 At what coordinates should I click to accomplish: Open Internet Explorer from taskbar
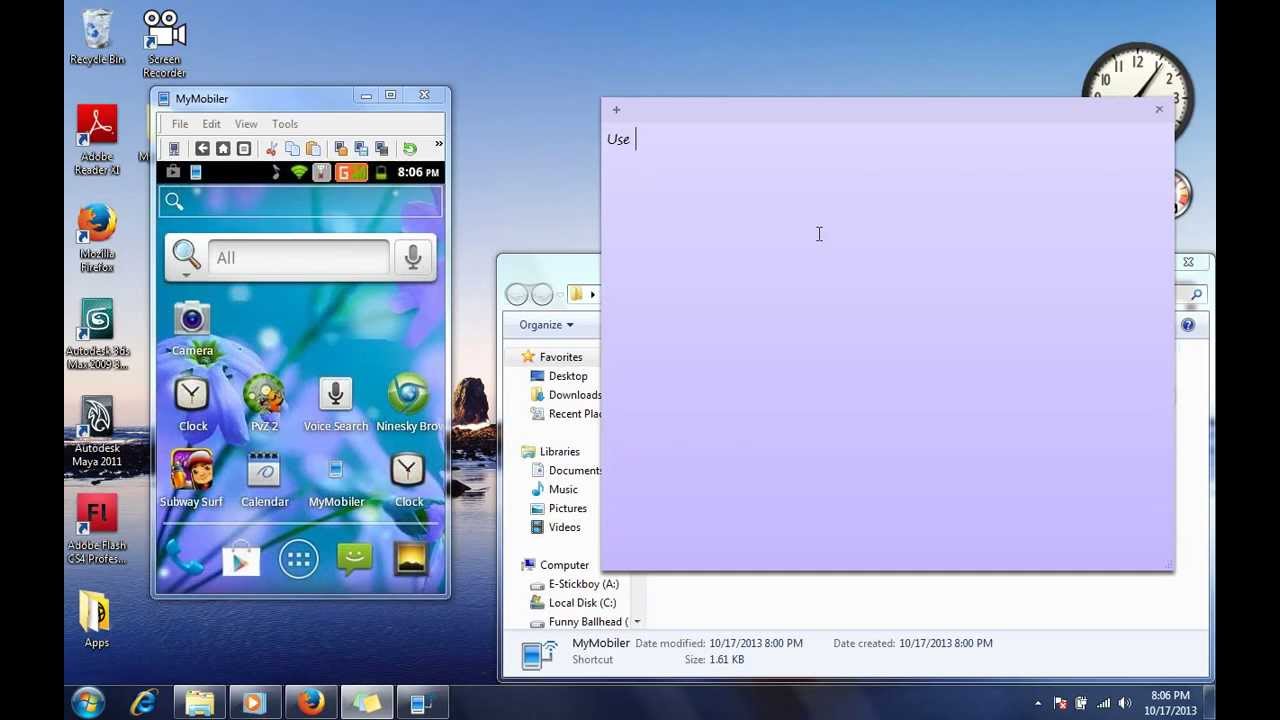coord(144,704)
